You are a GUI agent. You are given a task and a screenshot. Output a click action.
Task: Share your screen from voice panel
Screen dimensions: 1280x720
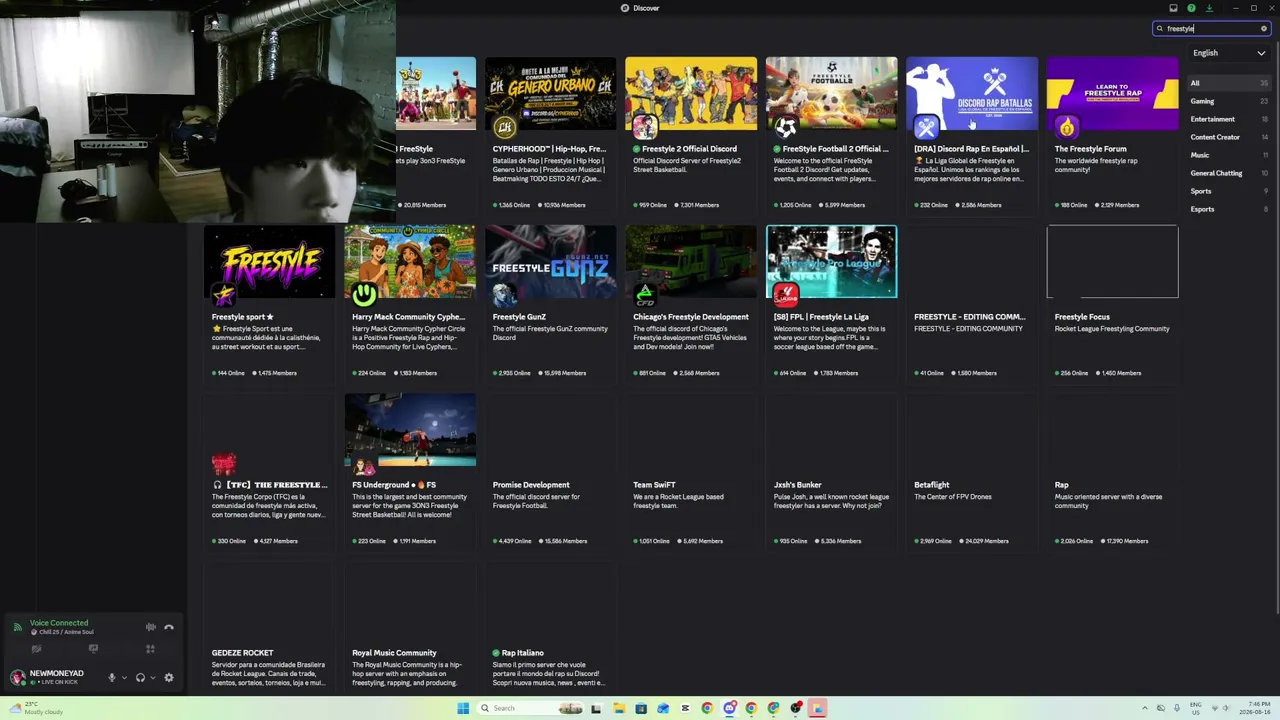pos(93,649)
